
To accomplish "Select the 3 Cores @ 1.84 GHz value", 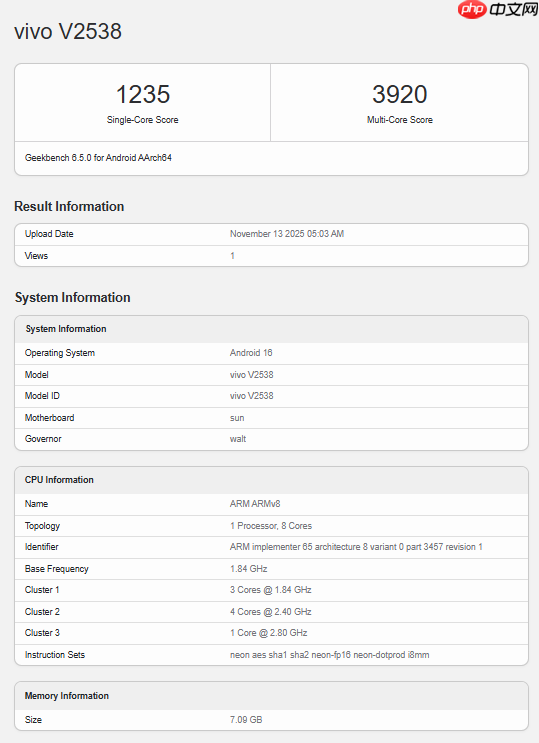I will tap(271, 590).
